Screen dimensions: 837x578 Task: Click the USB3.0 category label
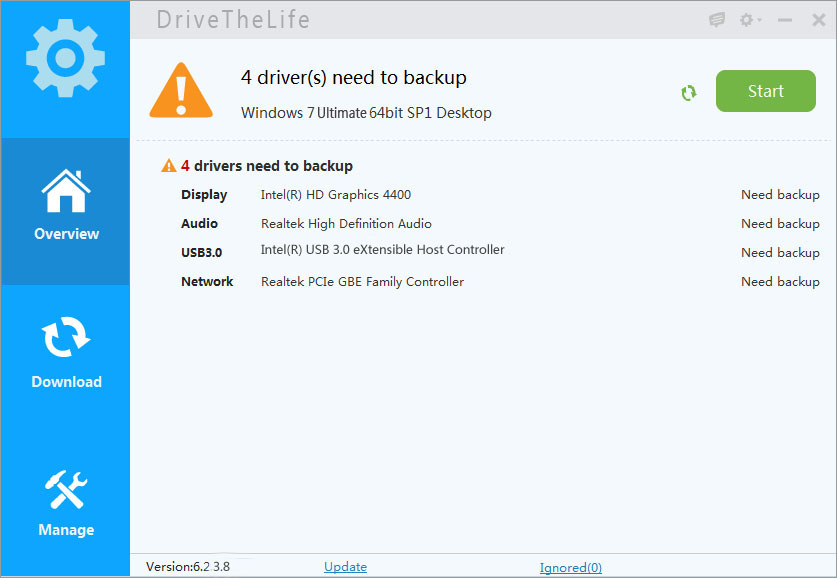tap(201, 252)
